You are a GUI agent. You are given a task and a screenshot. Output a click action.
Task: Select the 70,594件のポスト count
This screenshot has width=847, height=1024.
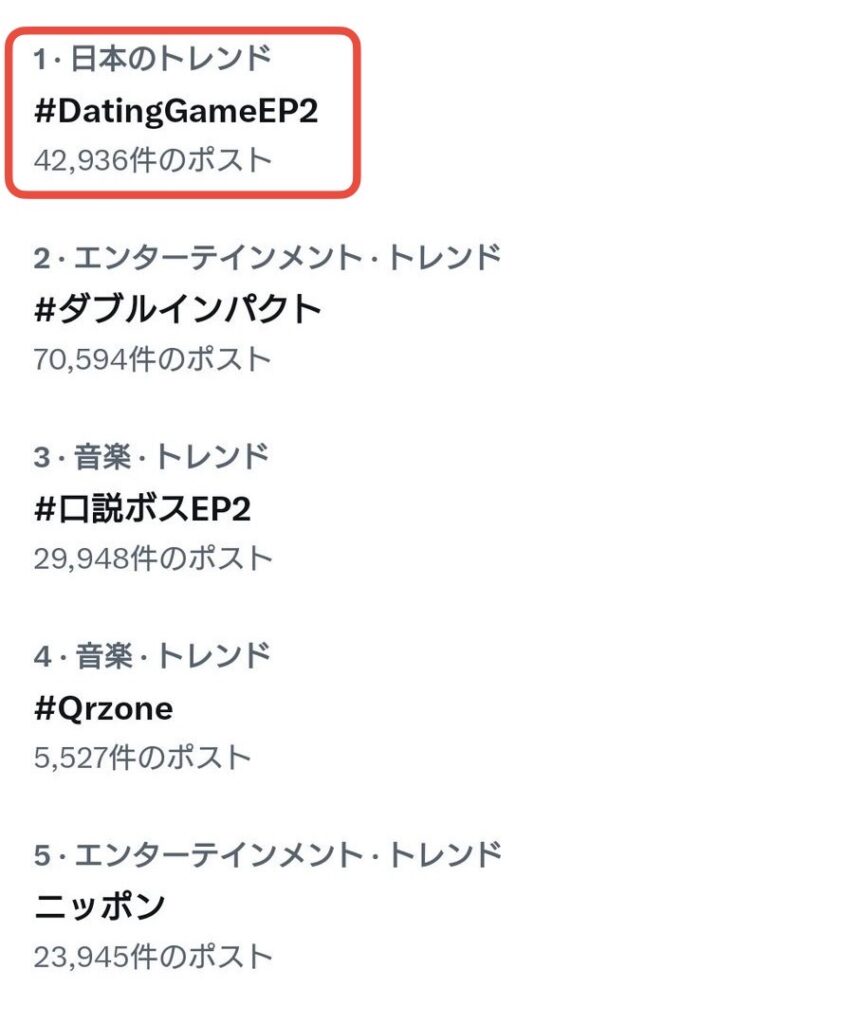152,359
